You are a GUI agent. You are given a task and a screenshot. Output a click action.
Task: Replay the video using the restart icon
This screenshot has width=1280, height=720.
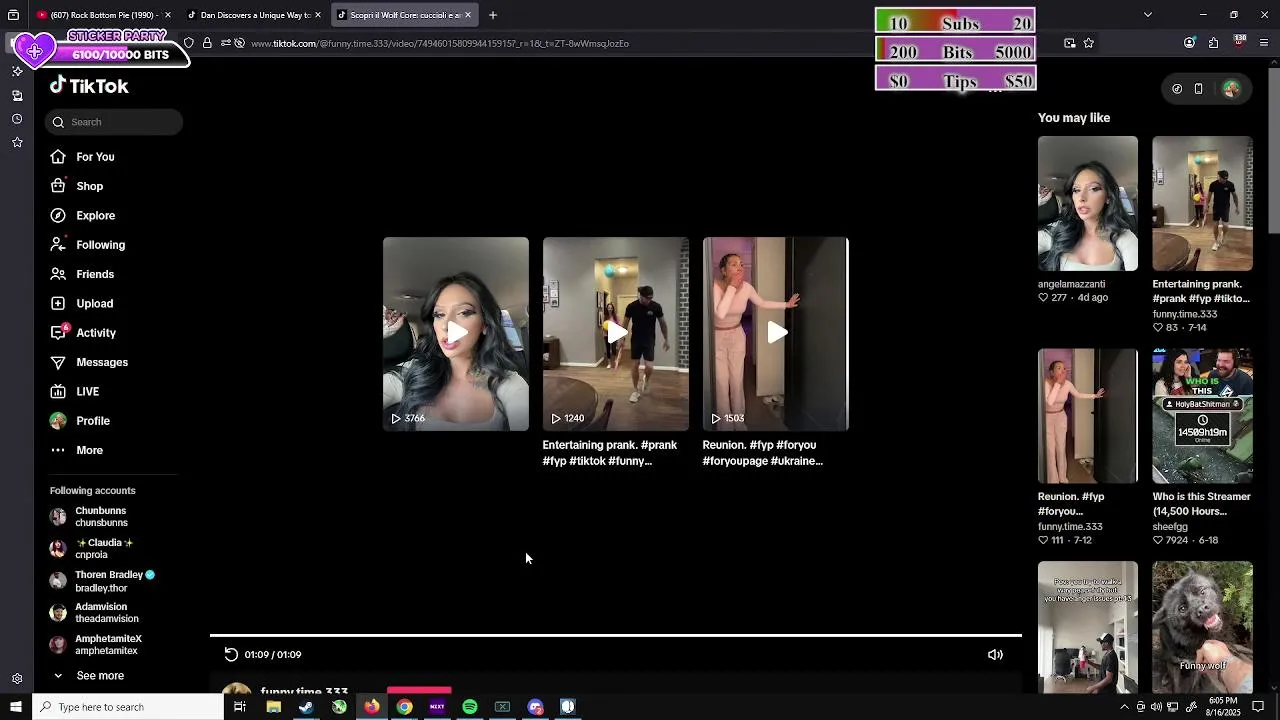(231, 654)
